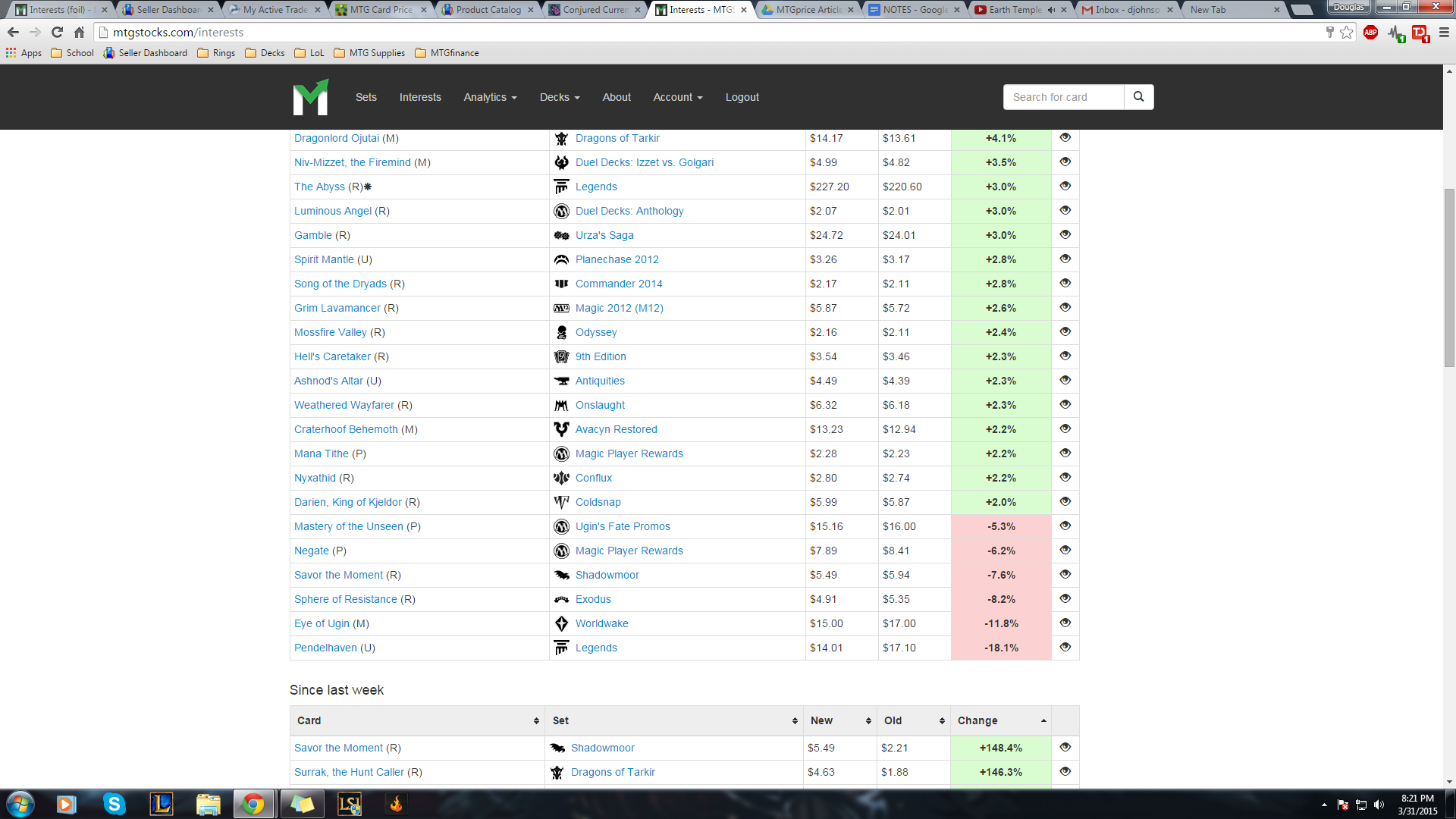The image size is (1456, 819).
Task: Open the Sets navigation item
Action: point(366,97)
